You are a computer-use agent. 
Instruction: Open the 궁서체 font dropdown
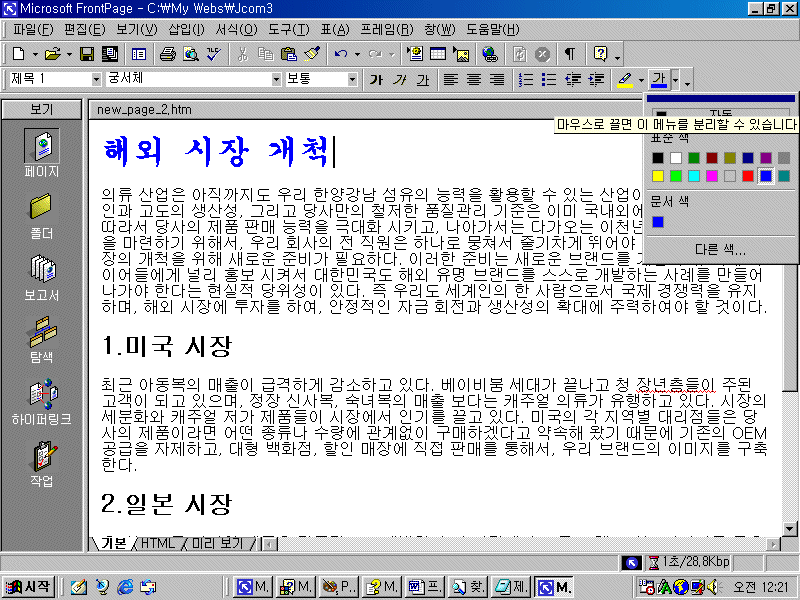276,80
